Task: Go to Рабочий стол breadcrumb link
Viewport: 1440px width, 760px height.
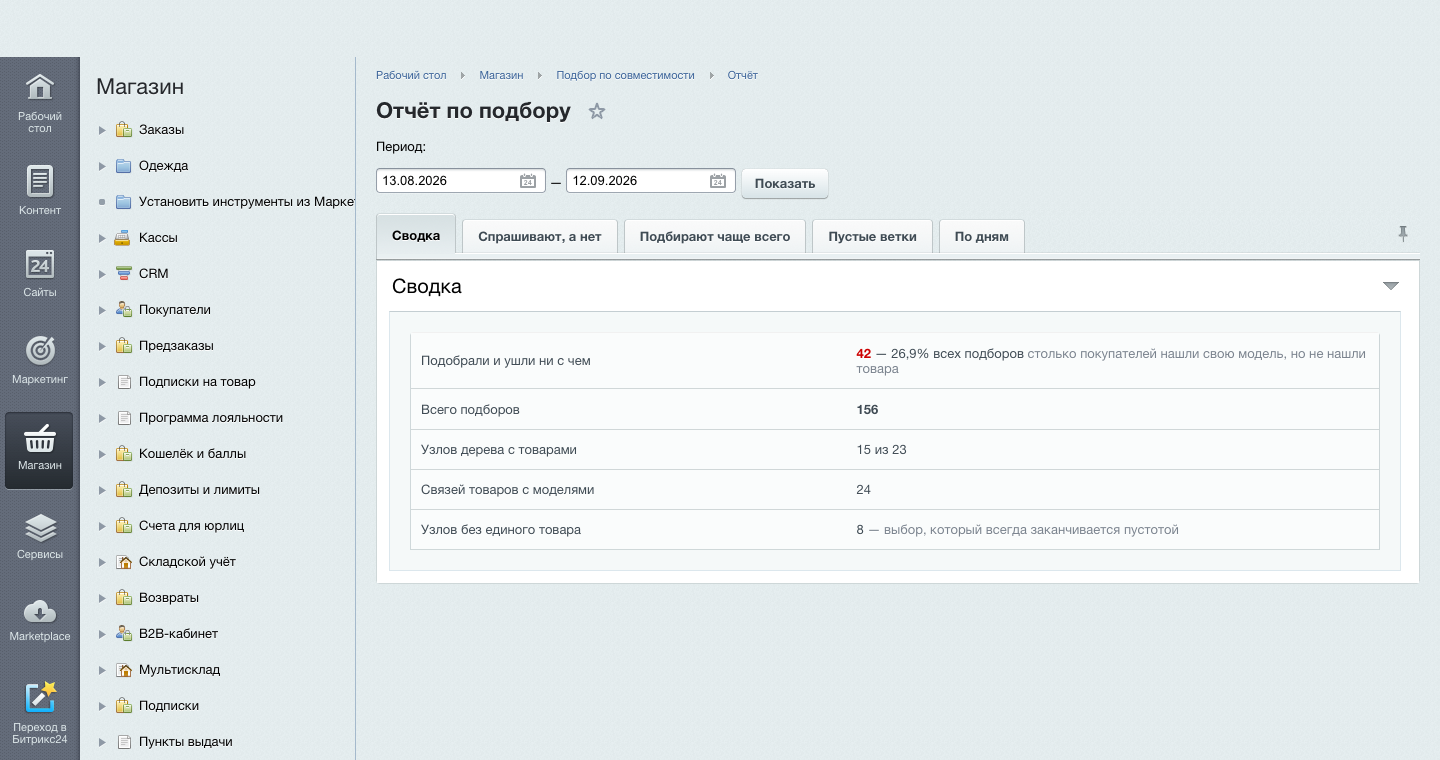Action: (411, 75)
